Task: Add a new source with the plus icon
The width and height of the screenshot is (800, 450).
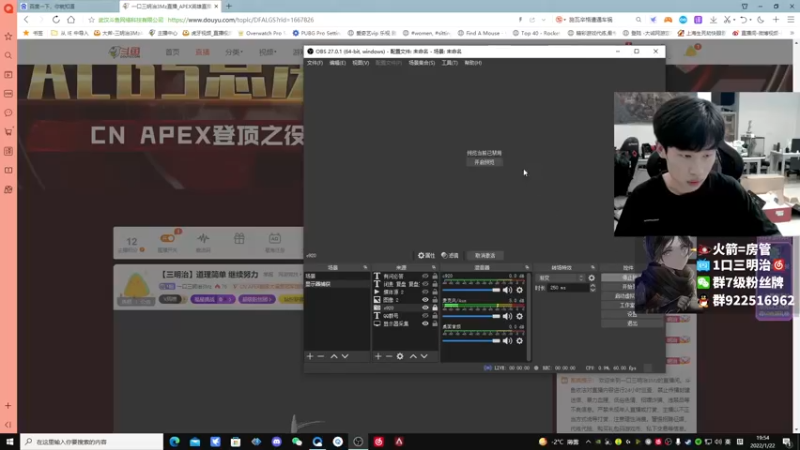Action: (x=378, y=356)
